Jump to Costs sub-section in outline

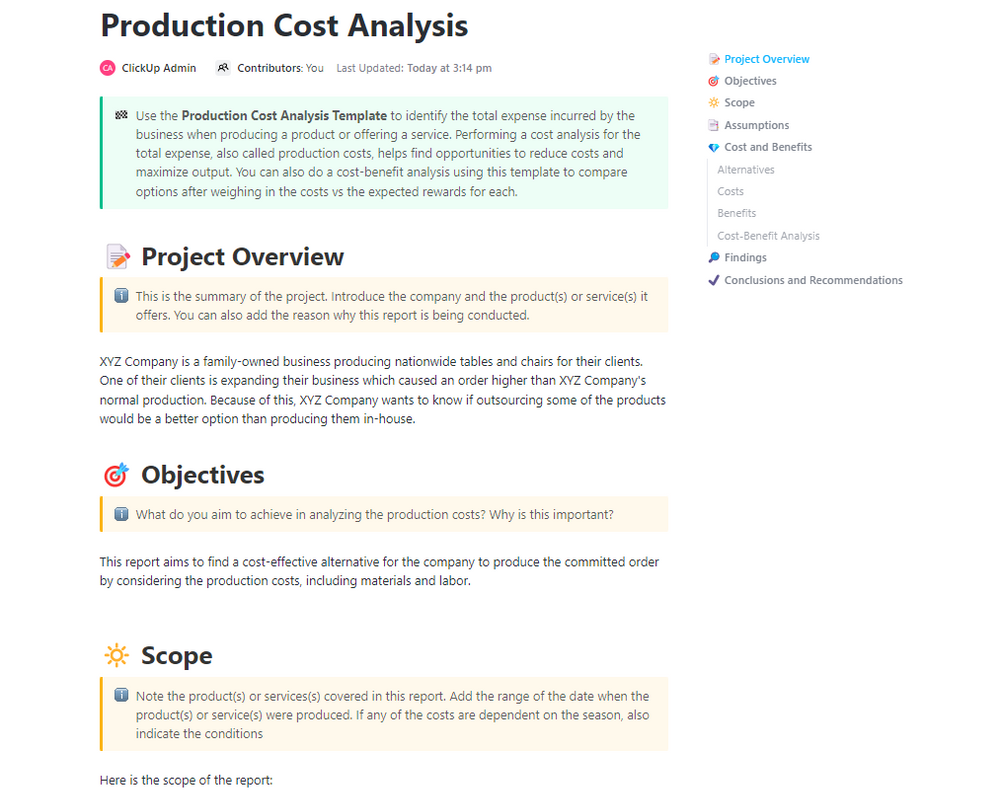click(730, 191)
